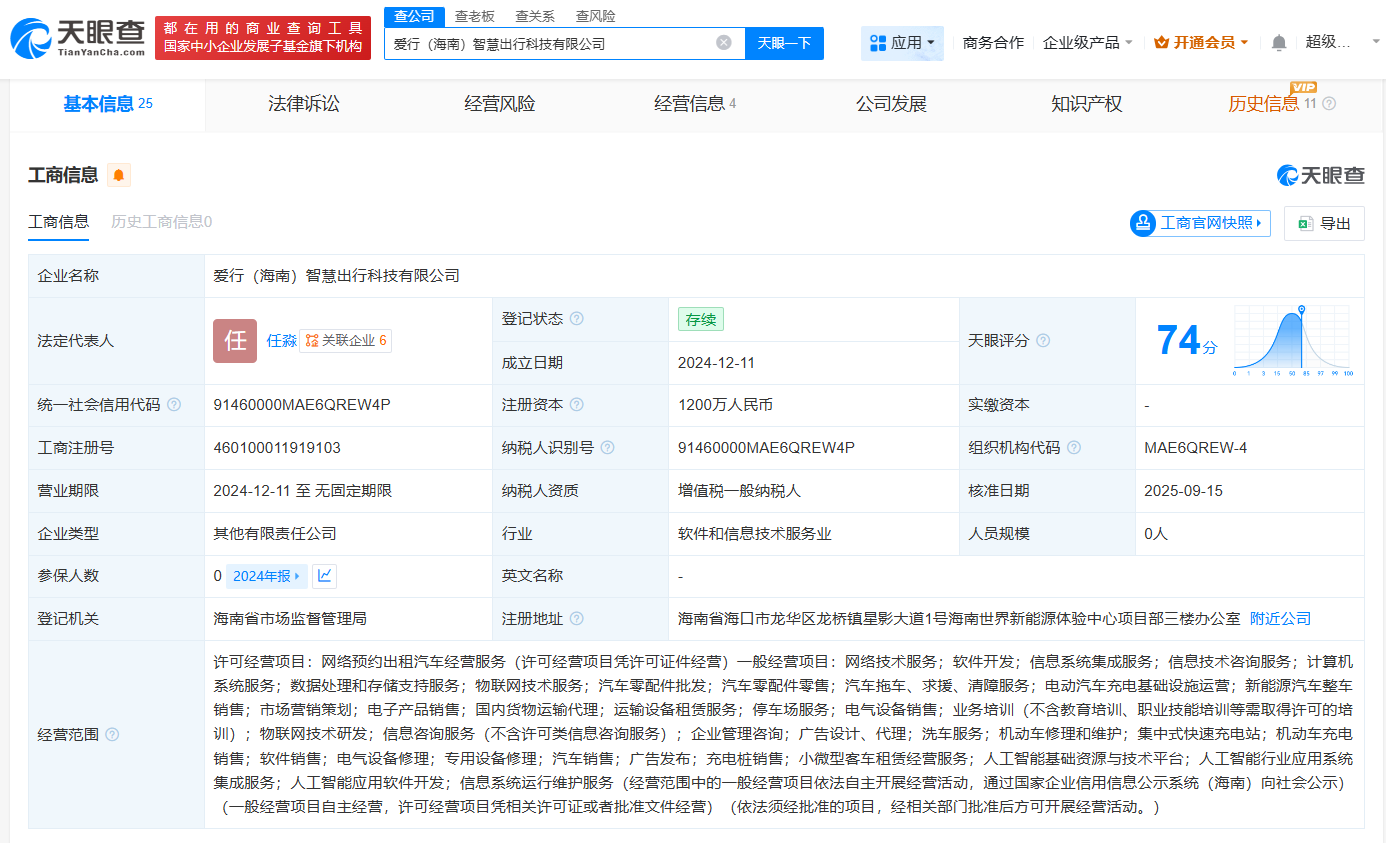Viewport: 1386px width, 843px height.
Task: Open the chart icon next to 参保人数
Action: [x=323, y=575]
